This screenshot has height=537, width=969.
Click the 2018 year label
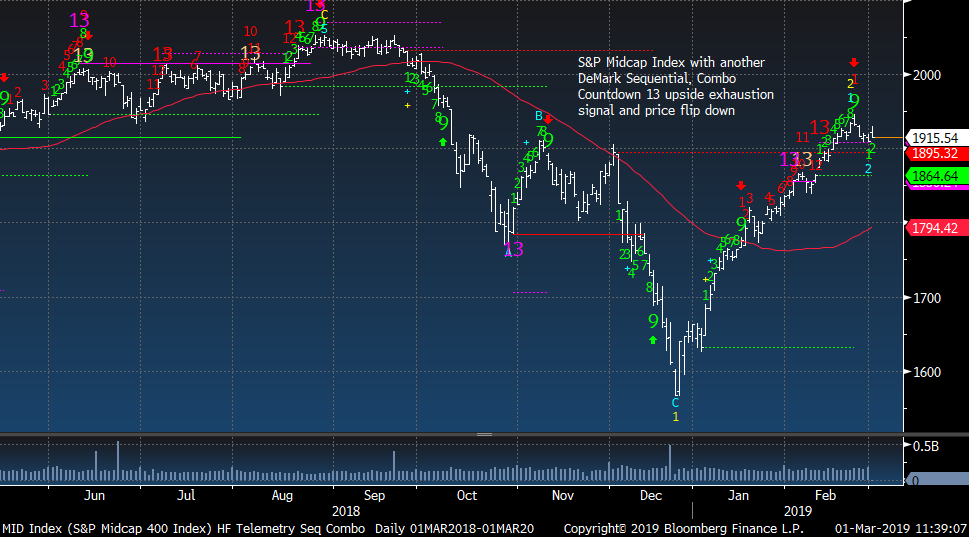tap(345, 511)
